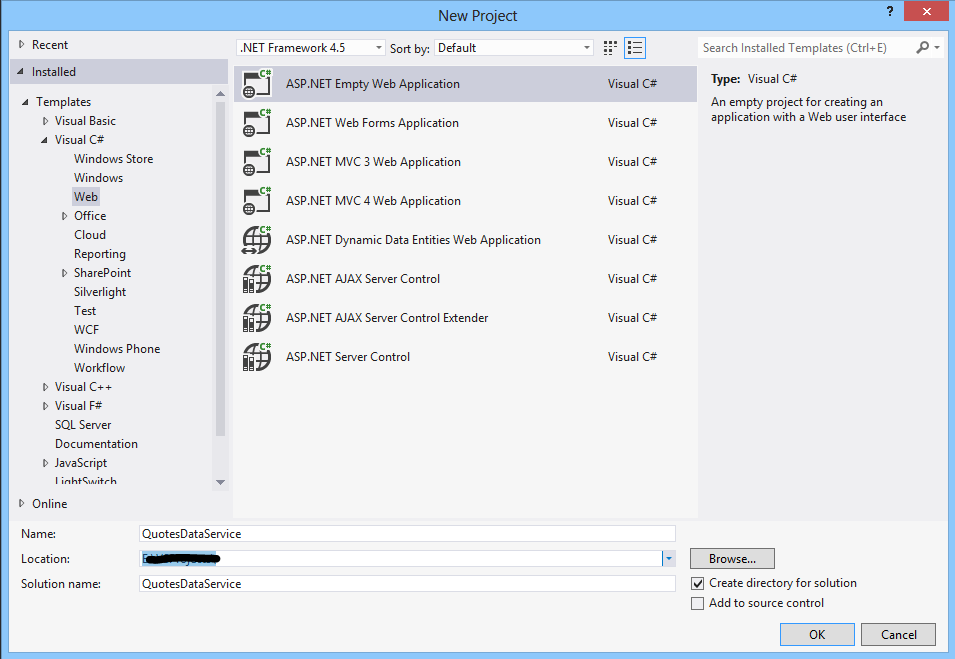Click the Location input field
The width and height of the screenshot is (955, 659).
tap(401, 559)
